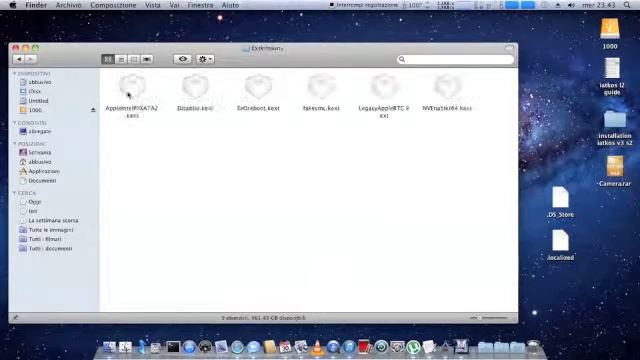Screen dimensions: 640x360
Task: Click Interrompi registrazione in menu bar
Action: (364, 5)
